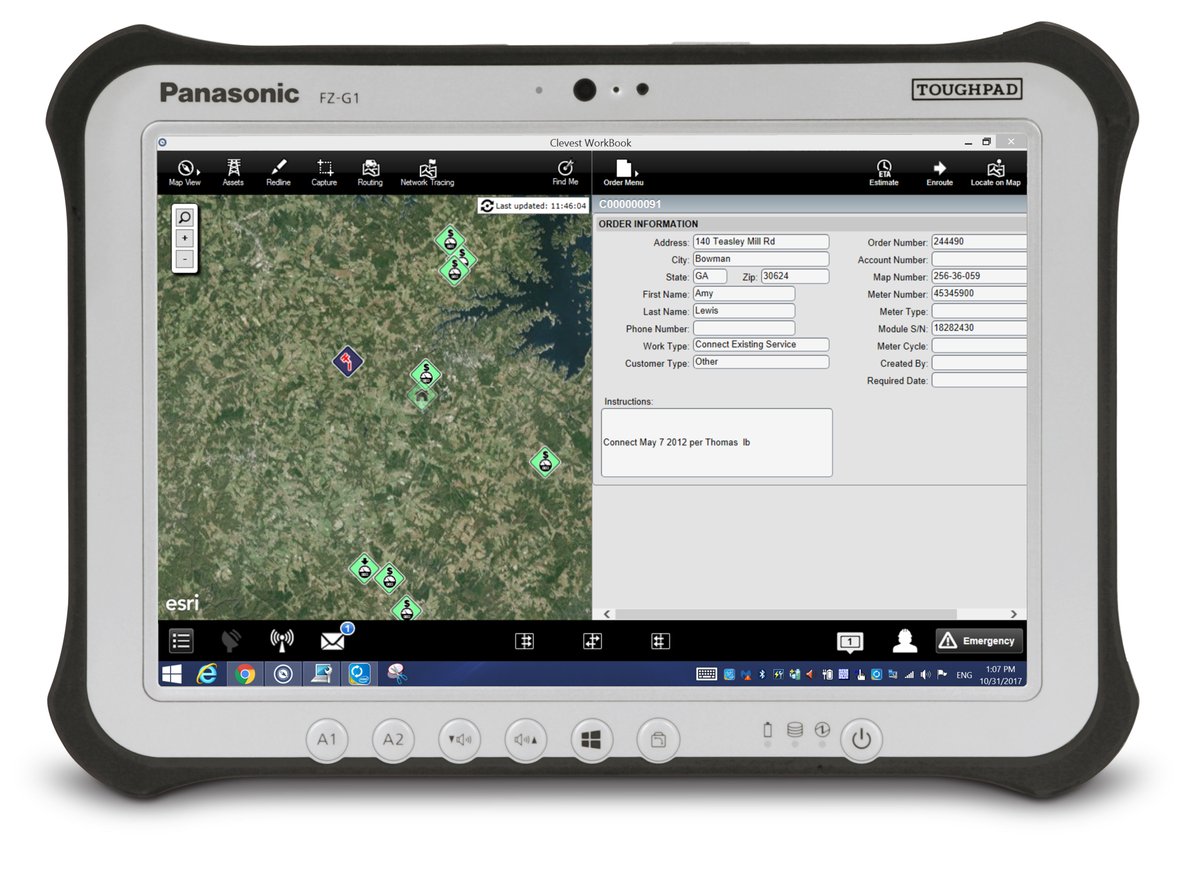The height and width of the screenshot is (880, 1200).
Task: Click the horizontal scrollbar left arrow
Action: click(606, 614)
